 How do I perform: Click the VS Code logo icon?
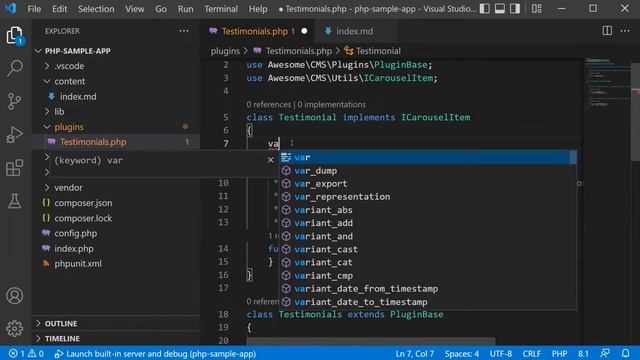click(10, 8)
